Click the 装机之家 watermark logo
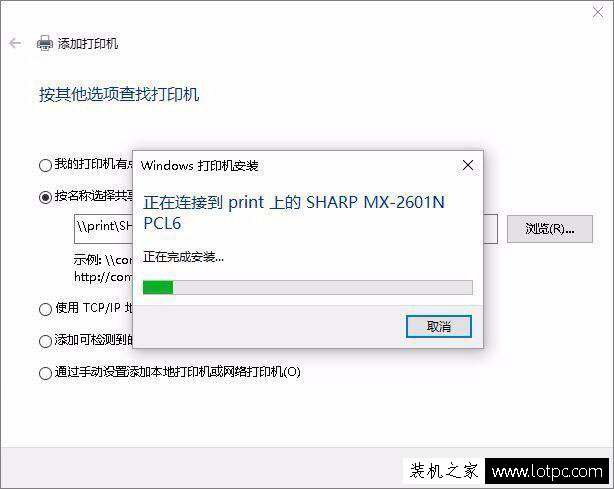This screenshot has height=489, width=614. point(444,471)
